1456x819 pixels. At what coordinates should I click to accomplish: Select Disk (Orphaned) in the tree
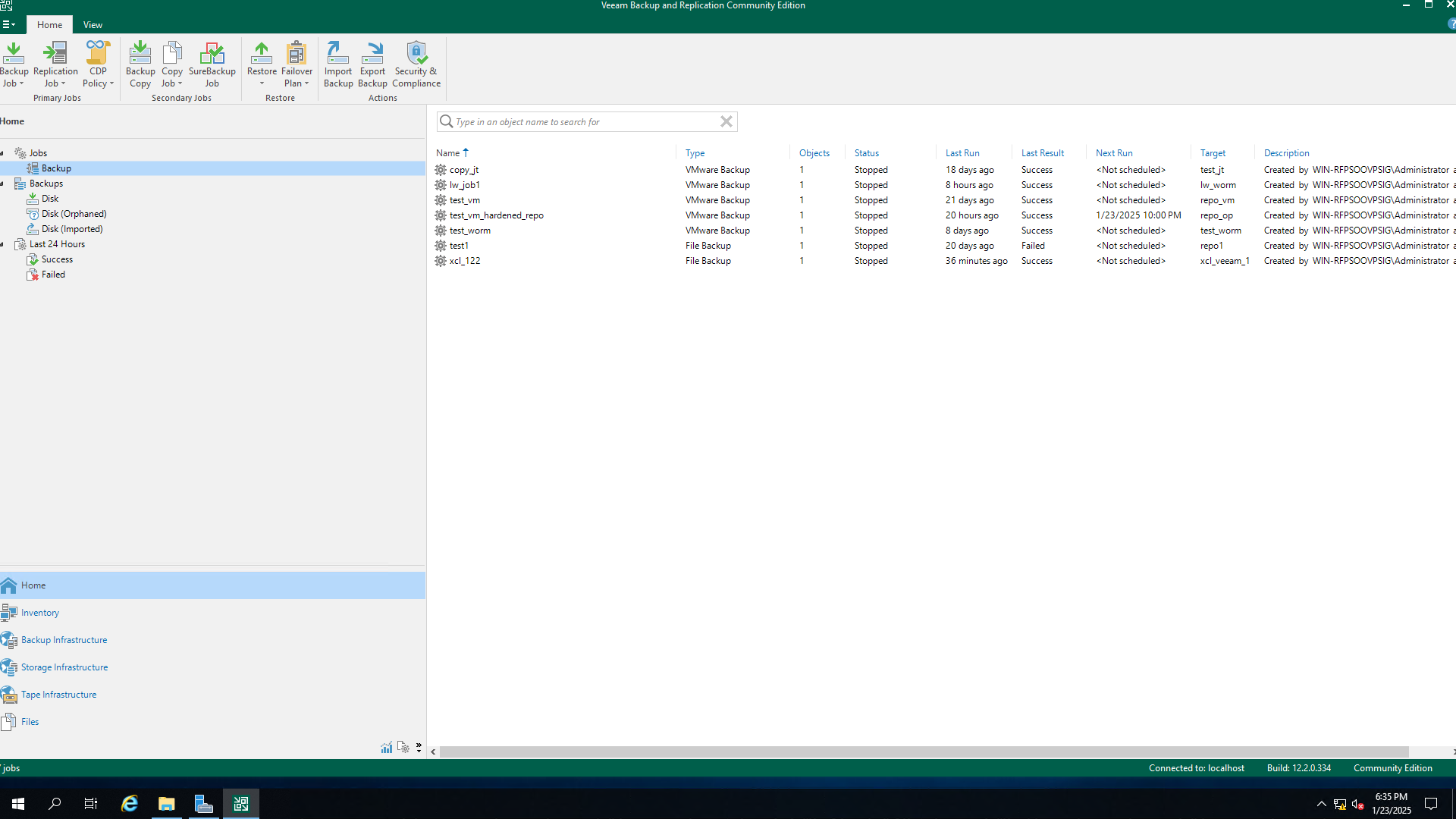click(74, 214)
